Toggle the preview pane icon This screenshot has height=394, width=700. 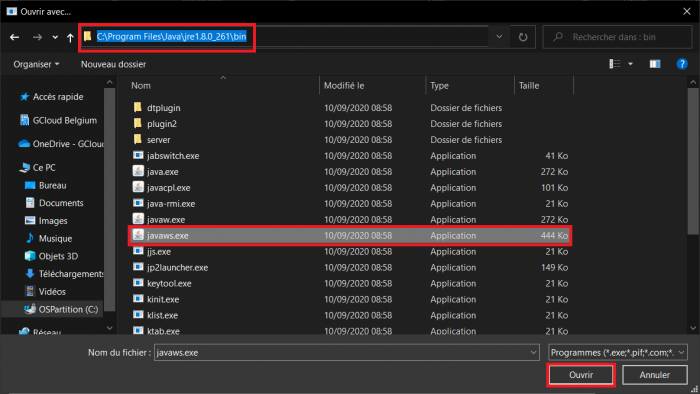pyautogui.click(x=654, y=64)
